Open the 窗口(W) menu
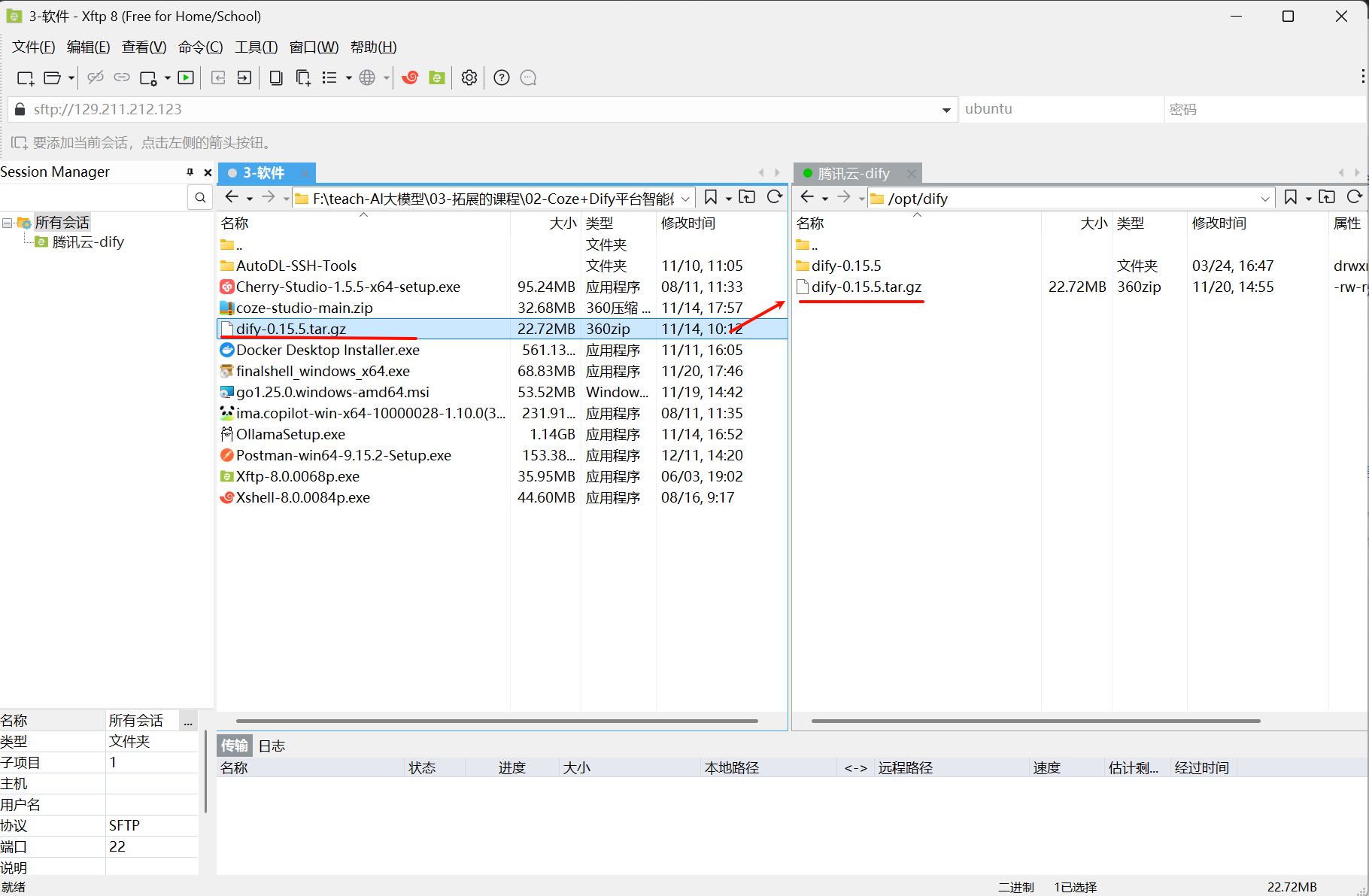The image size is (1369, 896). click(314, 47)
